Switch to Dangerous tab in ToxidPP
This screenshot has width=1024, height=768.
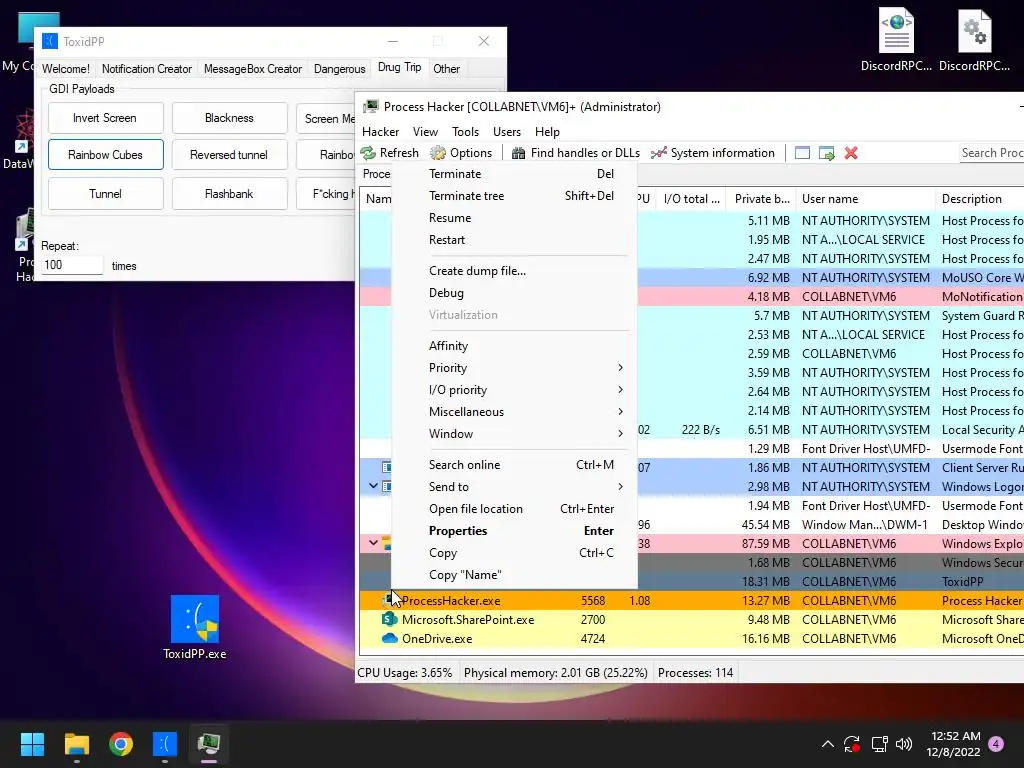coord(340,69)
